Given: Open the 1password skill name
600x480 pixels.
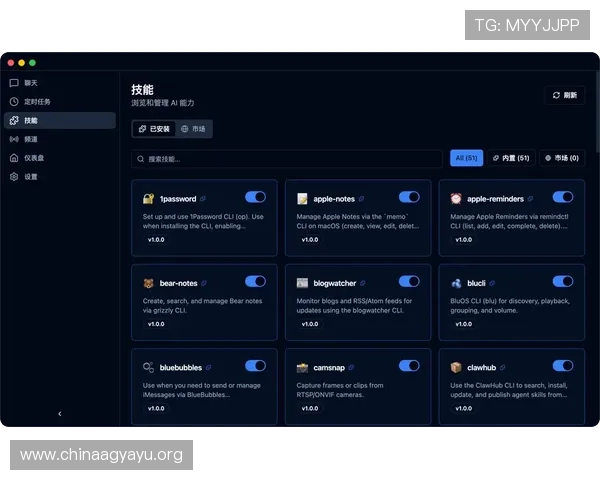Looking at the screenshot, I should coord(178,199).
